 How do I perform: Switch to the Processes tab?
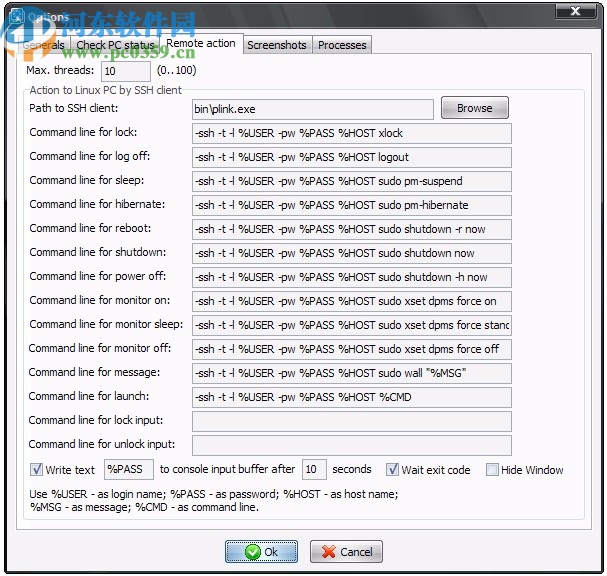pos(342,45)
